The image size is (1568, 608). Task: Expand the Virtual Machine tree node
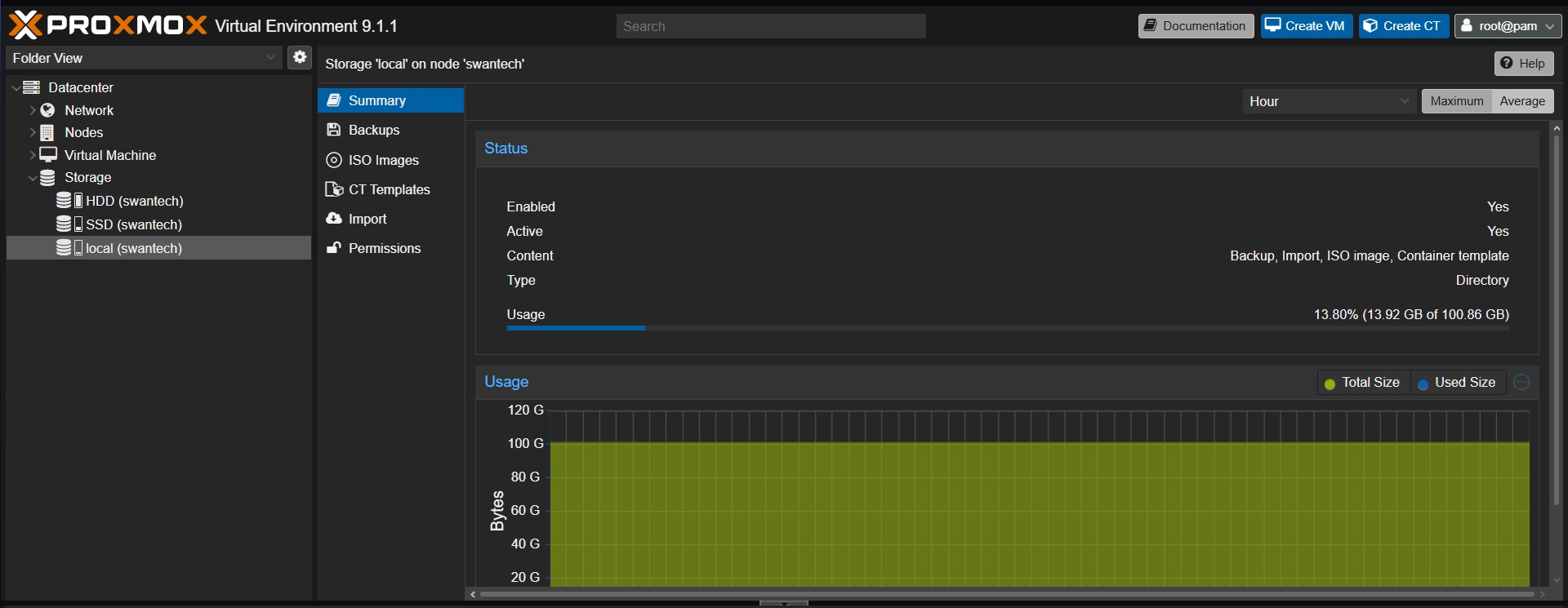(x=33, y=154)
